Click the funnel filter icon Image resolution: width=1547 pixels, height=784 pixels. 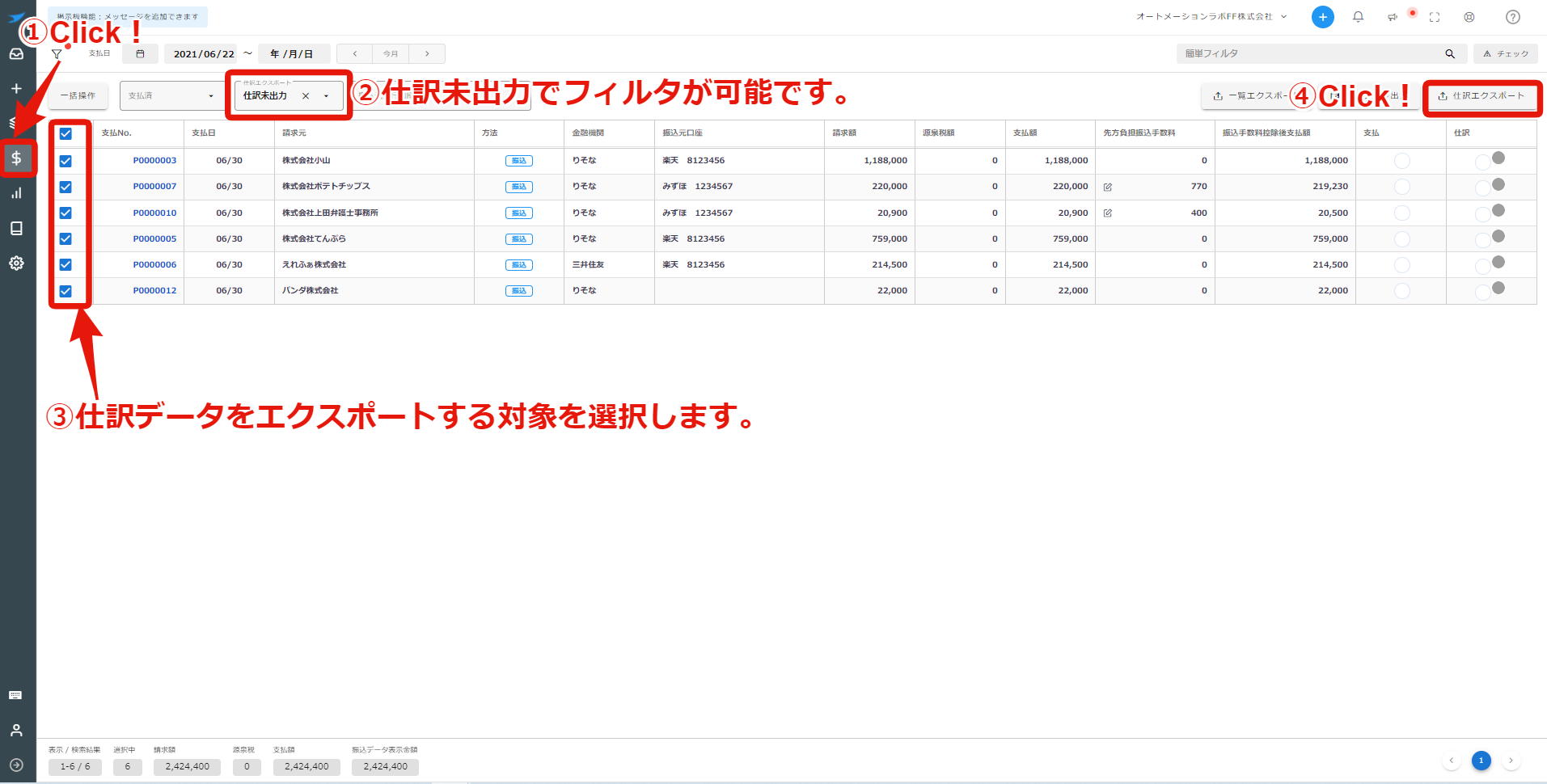[57, 54]
